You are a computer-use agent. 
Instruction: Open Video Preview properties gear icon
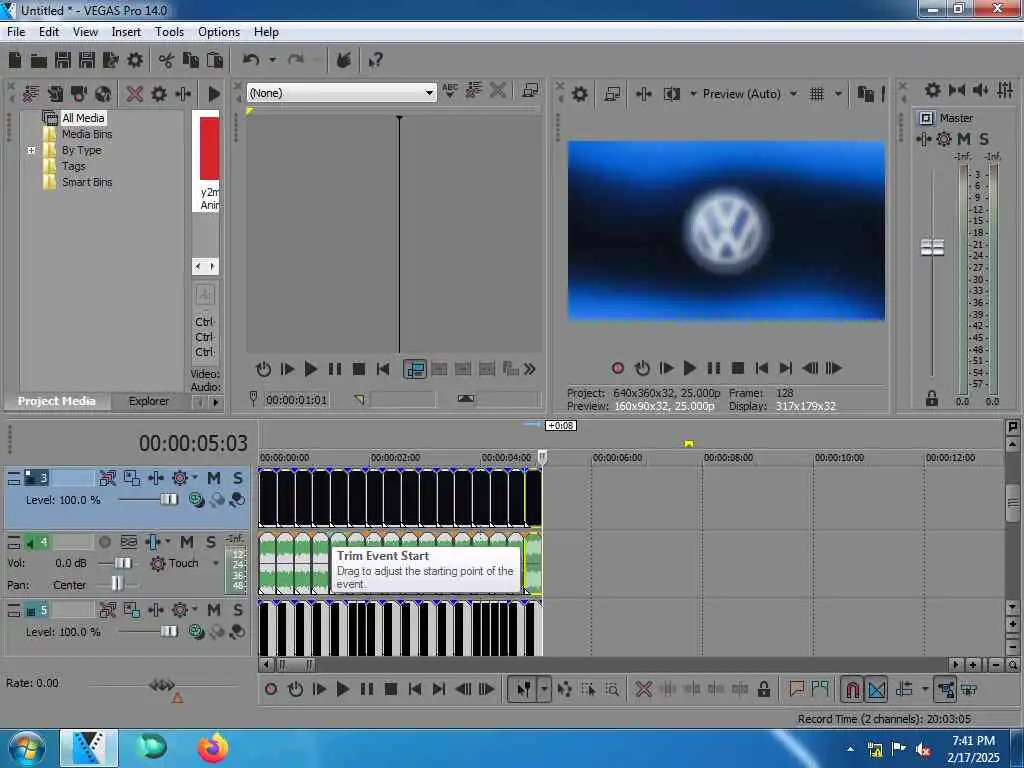click(x=579, y=94)
